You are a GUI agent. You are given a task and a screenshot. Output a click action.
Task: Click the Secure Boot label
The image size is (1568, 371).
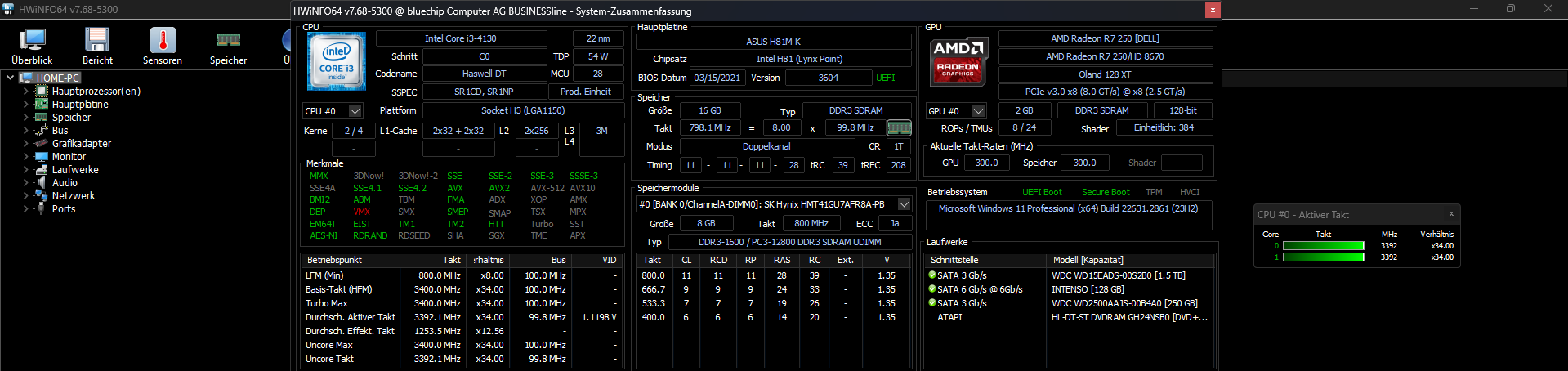point(1106,192)
